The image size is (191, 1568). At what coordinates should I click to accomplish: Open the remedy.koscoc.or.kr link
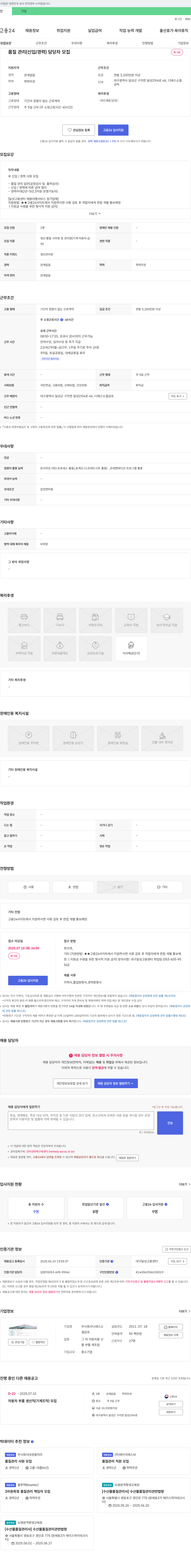pyautogui.click(x=50, y=1152)
